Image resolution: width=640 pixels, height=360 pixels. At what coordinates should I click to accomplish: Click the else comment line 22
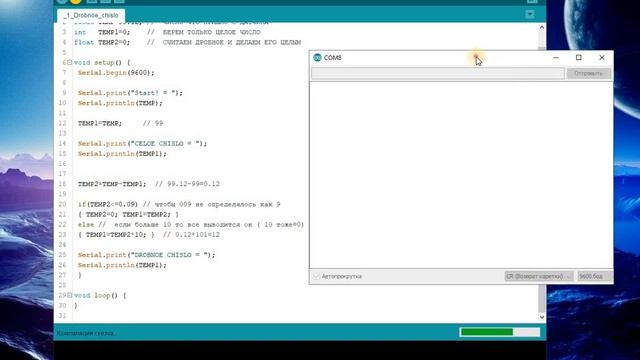[191, 224]
